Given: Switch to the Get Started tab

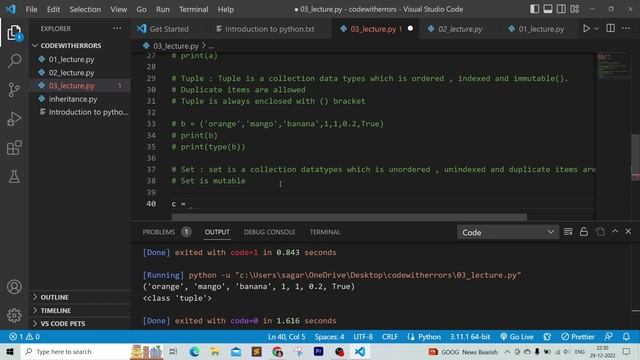Looking at the screenshot, I should [x=169, y=29].
